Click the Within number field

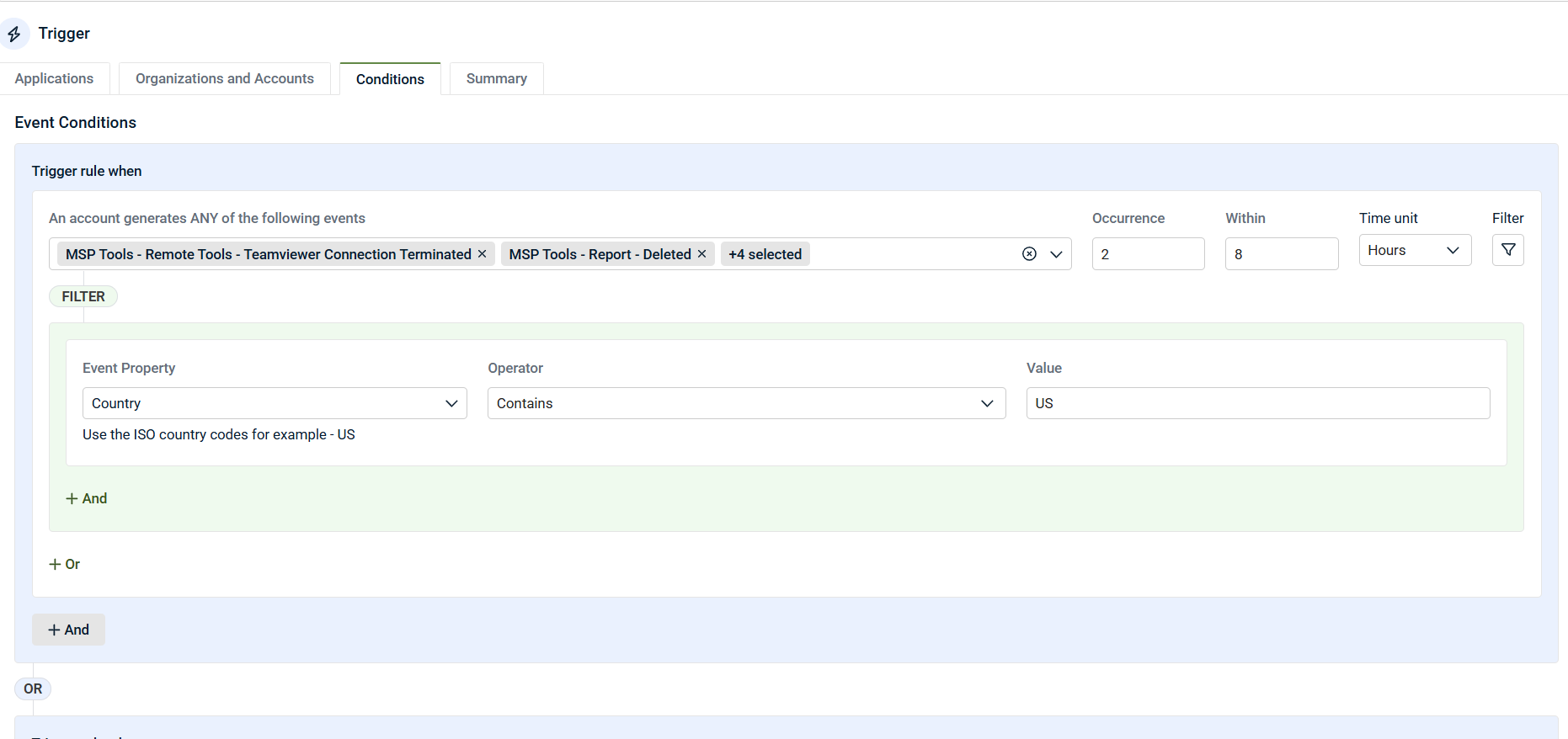coord(1280,254)
